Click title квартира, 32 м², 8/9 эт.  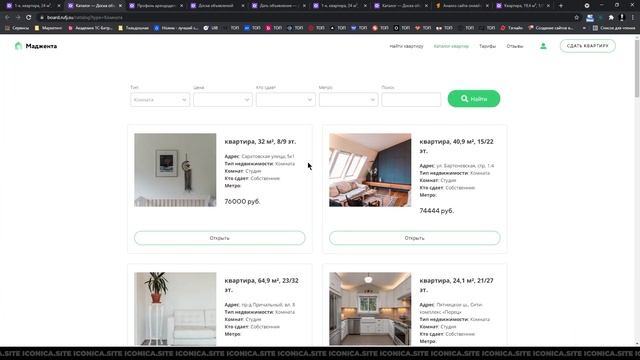(x=260, y=142)
